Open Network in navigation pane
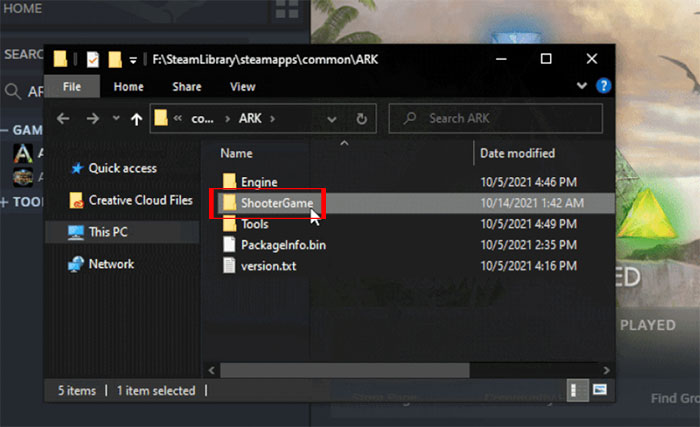This screenshot has height=427, width=700. click(101, 264)
